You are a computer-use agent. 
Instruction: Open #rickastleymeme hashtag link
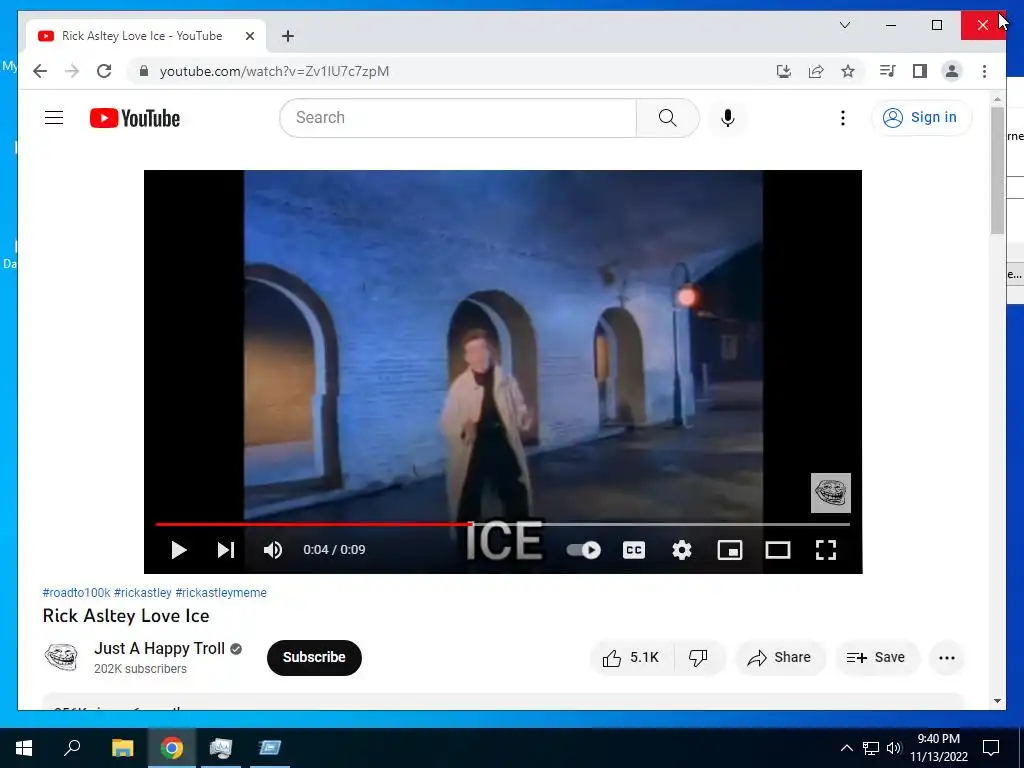(221, 592)
